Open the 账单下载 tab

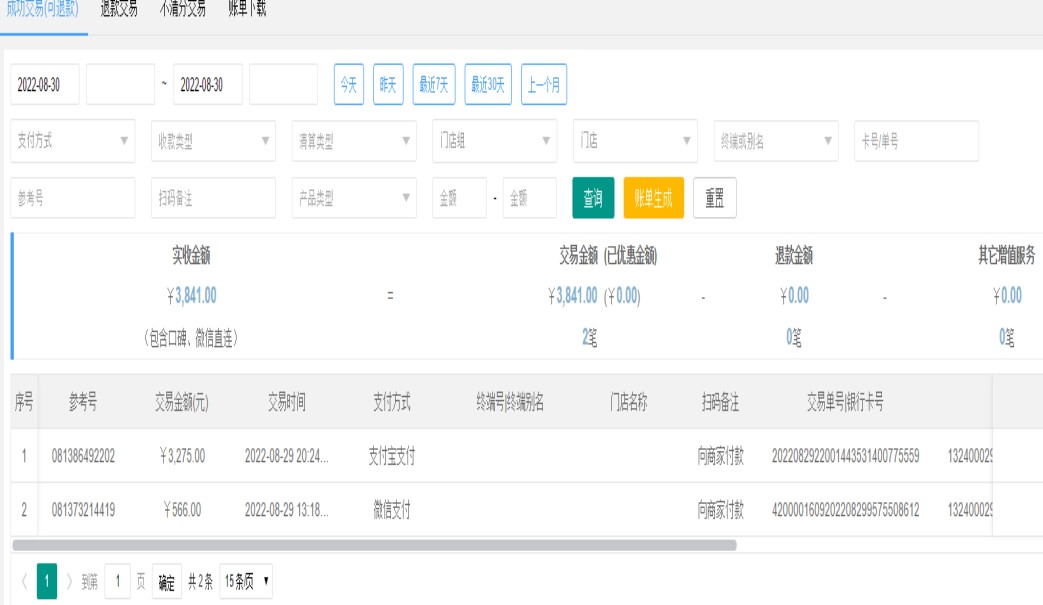246,10
